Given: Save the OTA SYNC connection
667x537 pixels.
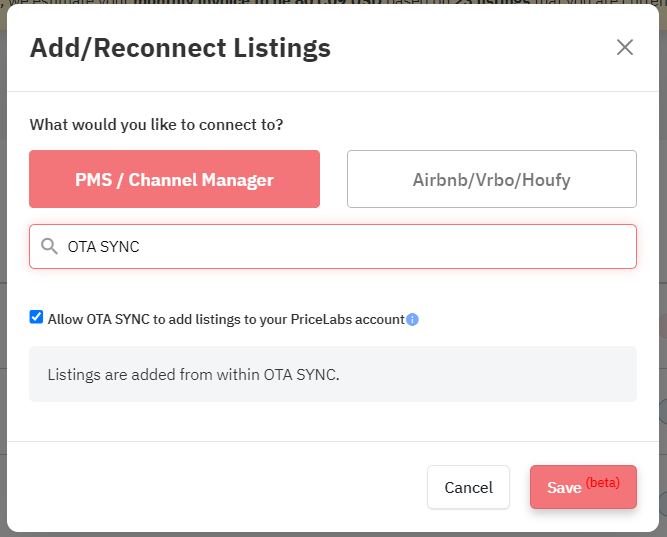Looking at the screenshot, I should (x=583, y=487).
